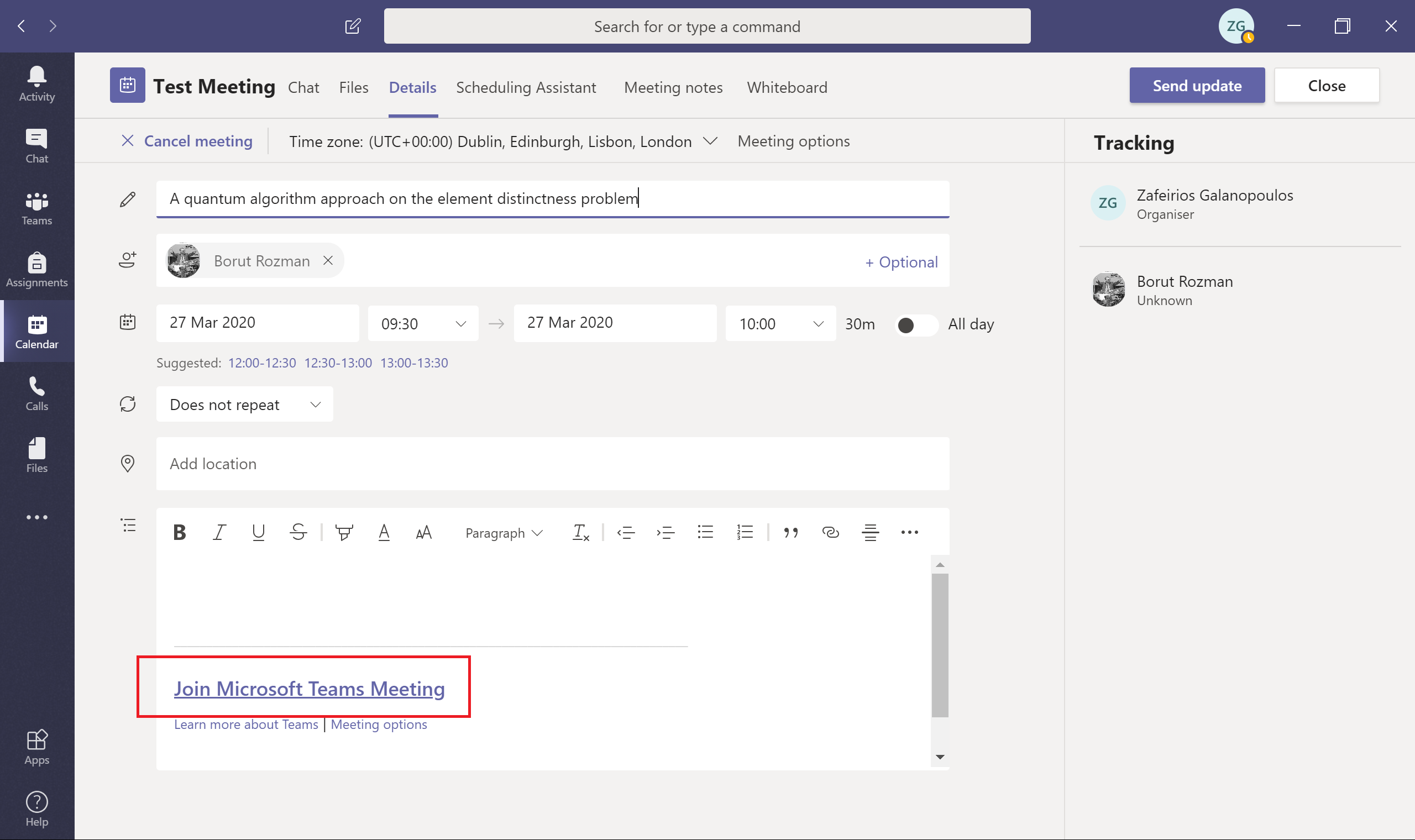Screen dimensions: 1415x840
Task: Open Meeting options in the header bar
Action: pos(794,141)
